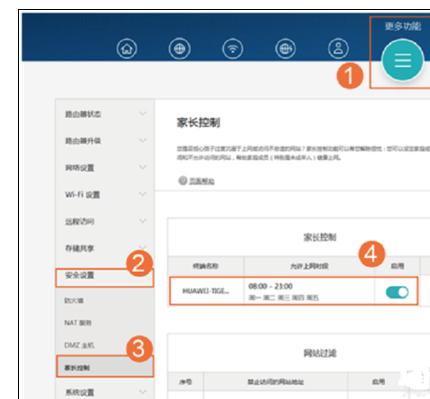
Task: Expand the 远程访问 chevron in sidebar
Action: [142, 221]
